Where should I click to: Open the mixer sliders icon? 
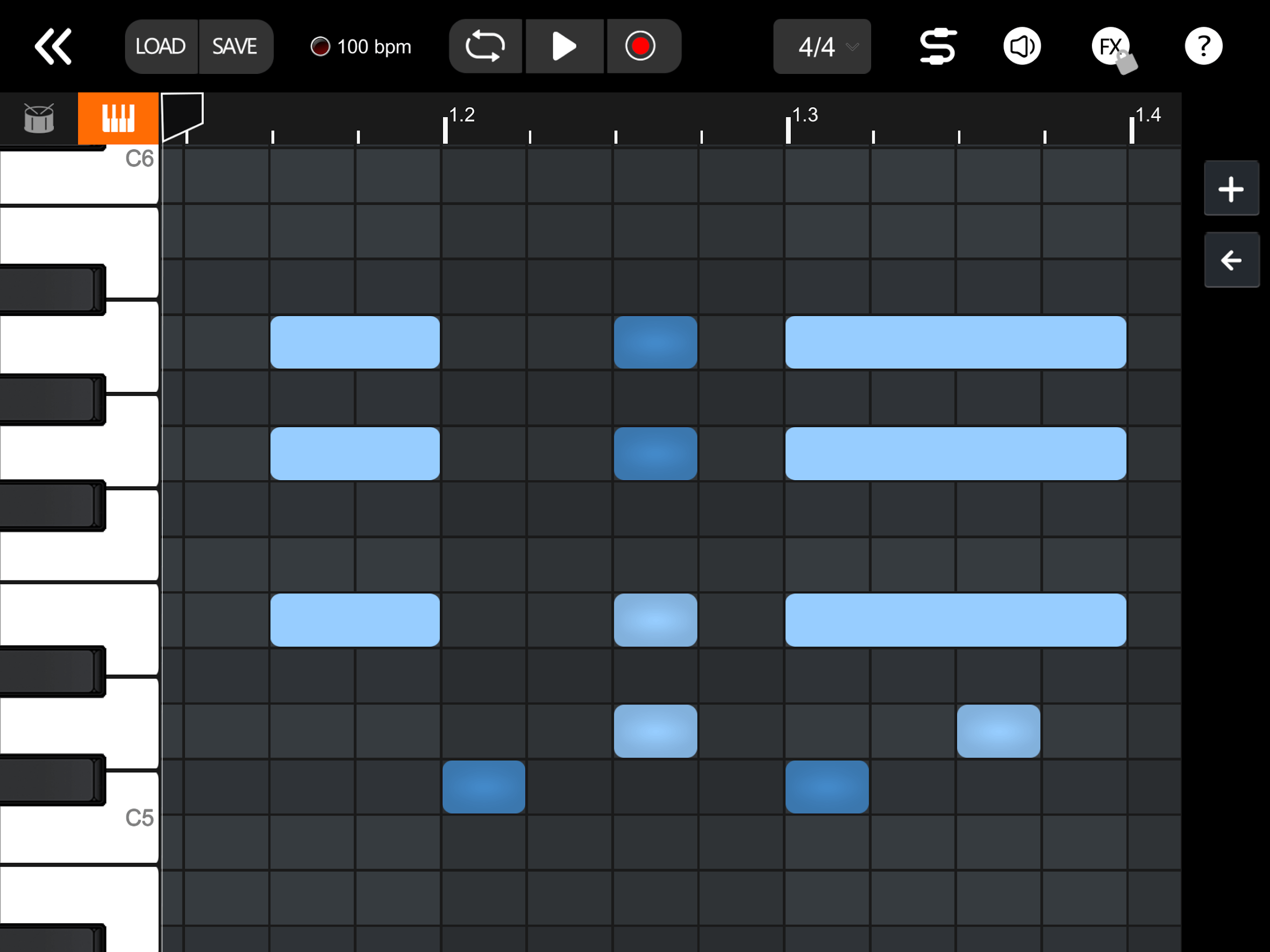[x=938, y=47]
